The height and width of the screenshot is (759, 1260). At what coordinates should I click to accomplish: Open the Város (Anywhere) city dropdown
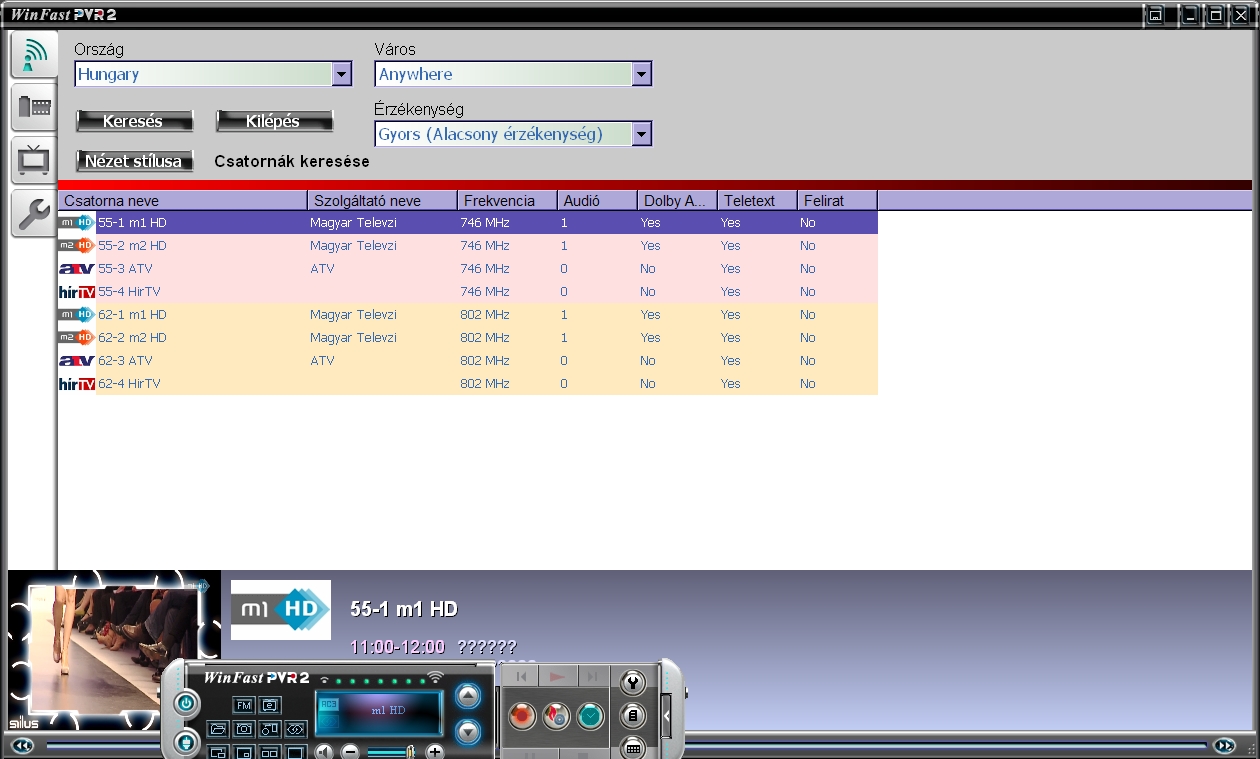[513, 74]
